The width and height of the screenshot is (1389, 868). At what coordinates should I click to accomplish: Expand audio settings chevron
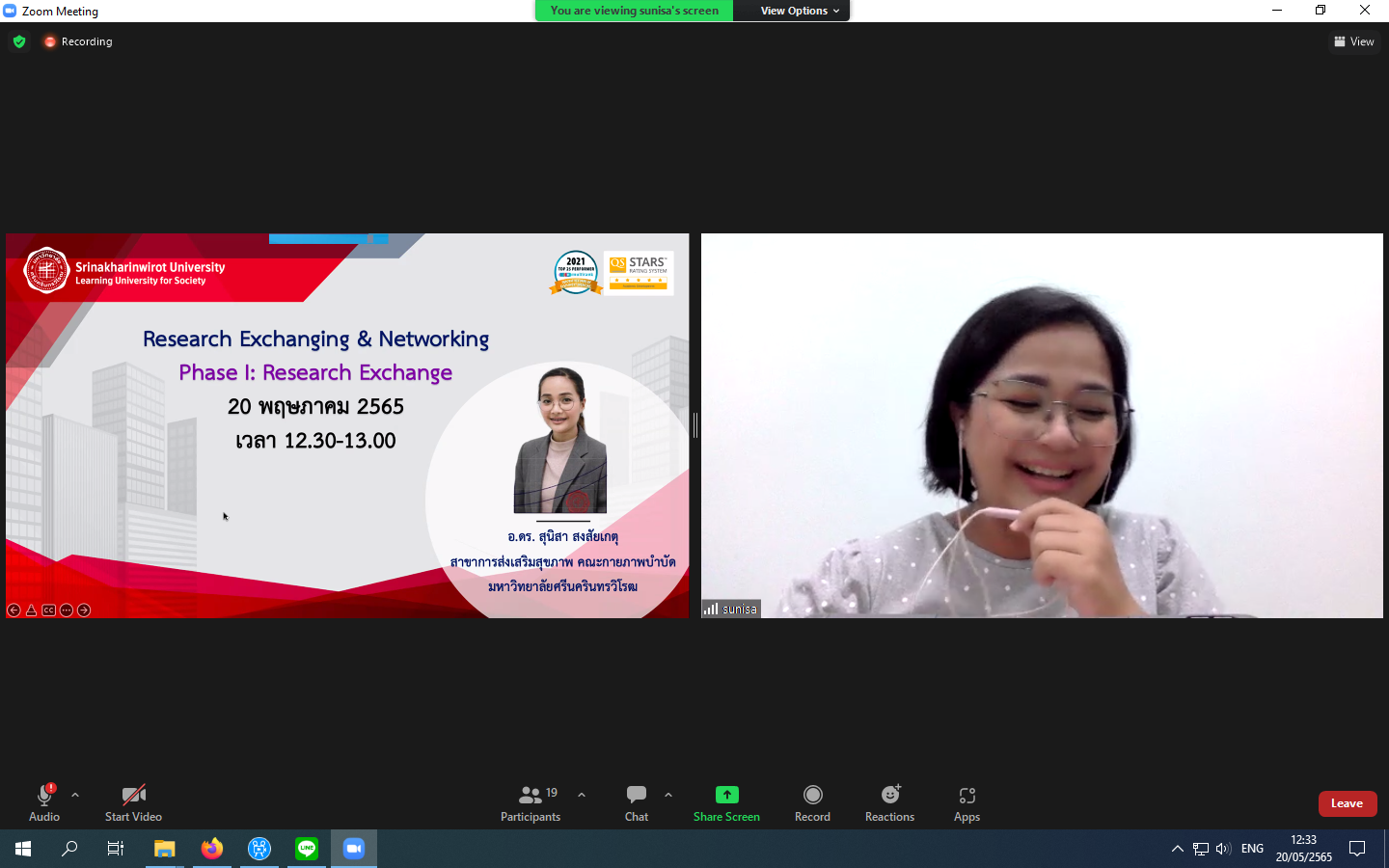(75, 795)
